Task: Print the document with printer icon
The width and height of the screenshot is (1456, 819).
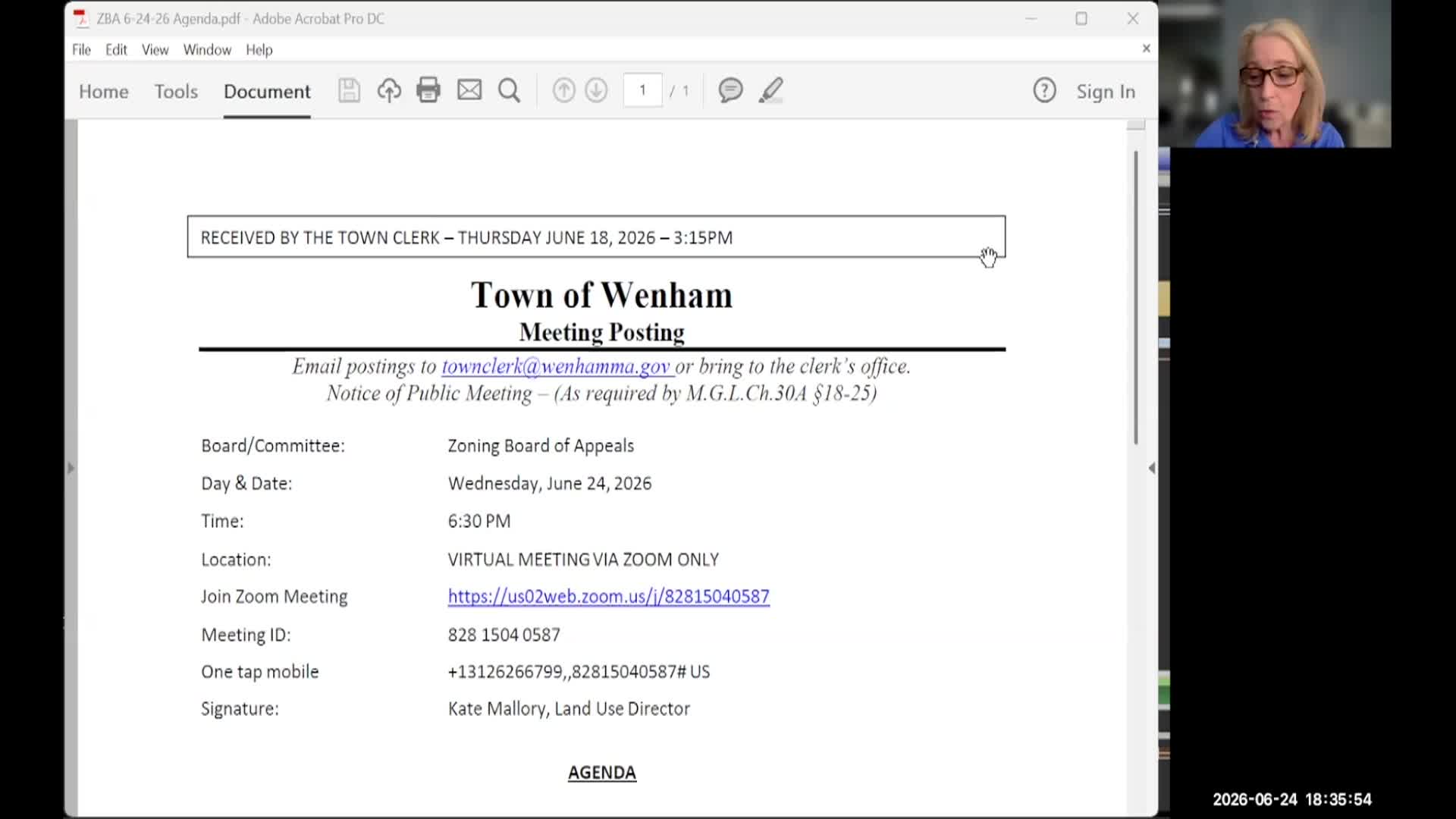Action: click(428, 90)
